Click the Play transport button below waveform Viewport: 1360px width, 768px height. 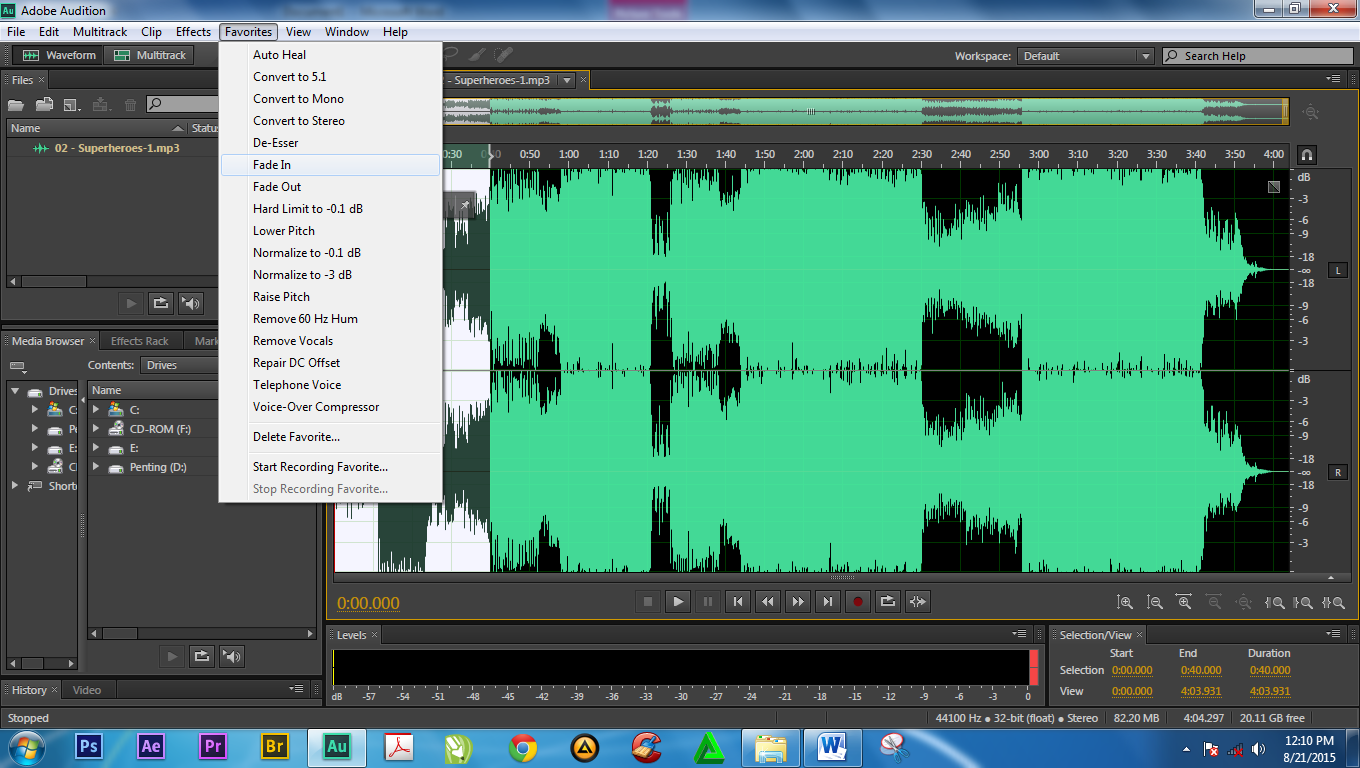point(678,601)
